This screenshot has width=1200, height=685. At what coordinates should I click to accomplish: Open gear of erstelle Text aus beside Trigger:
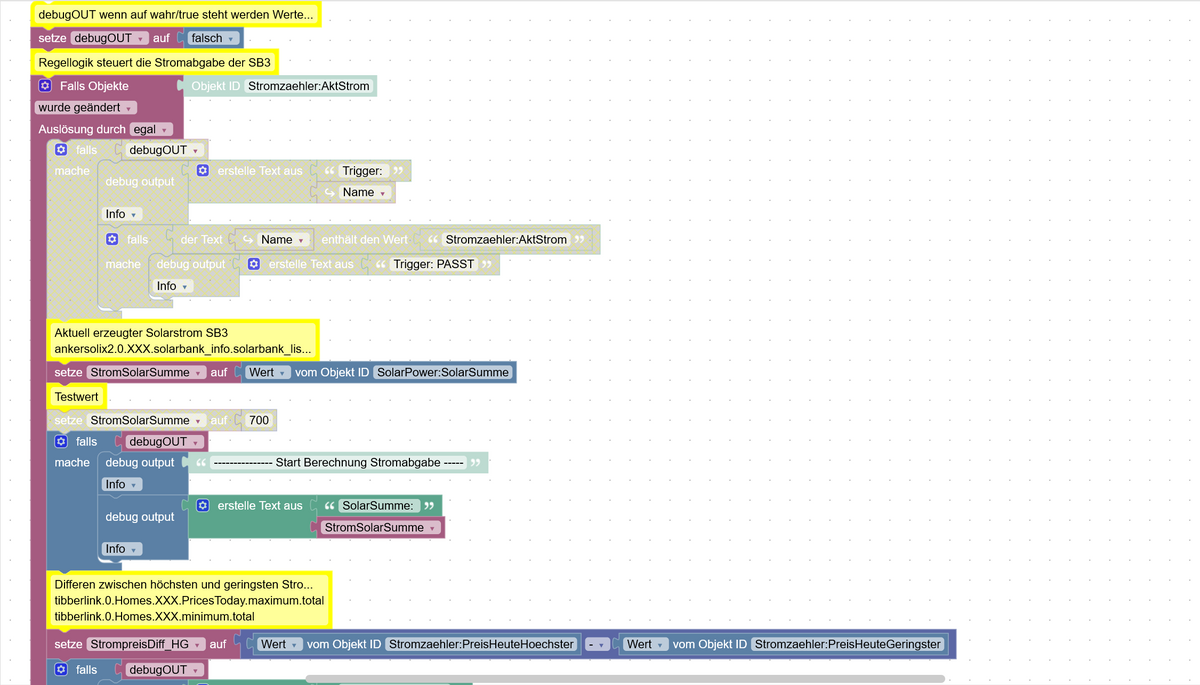[203, 171]
